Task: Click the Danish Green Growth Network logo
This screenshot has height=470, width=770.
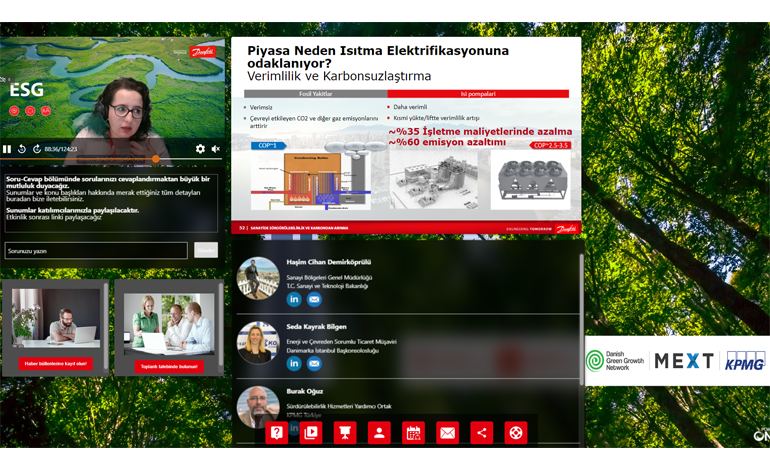Action: pyautogui.click(x=615, y=360)
